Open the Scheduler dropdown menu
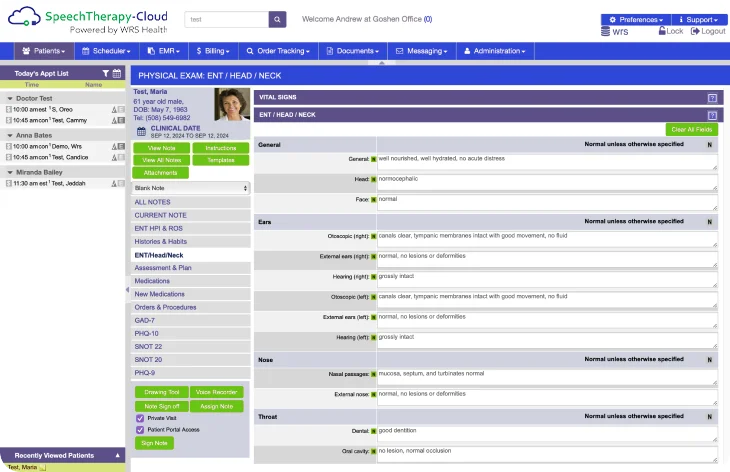Viewport: 730px width, 472px height. (x=106, y=51)
